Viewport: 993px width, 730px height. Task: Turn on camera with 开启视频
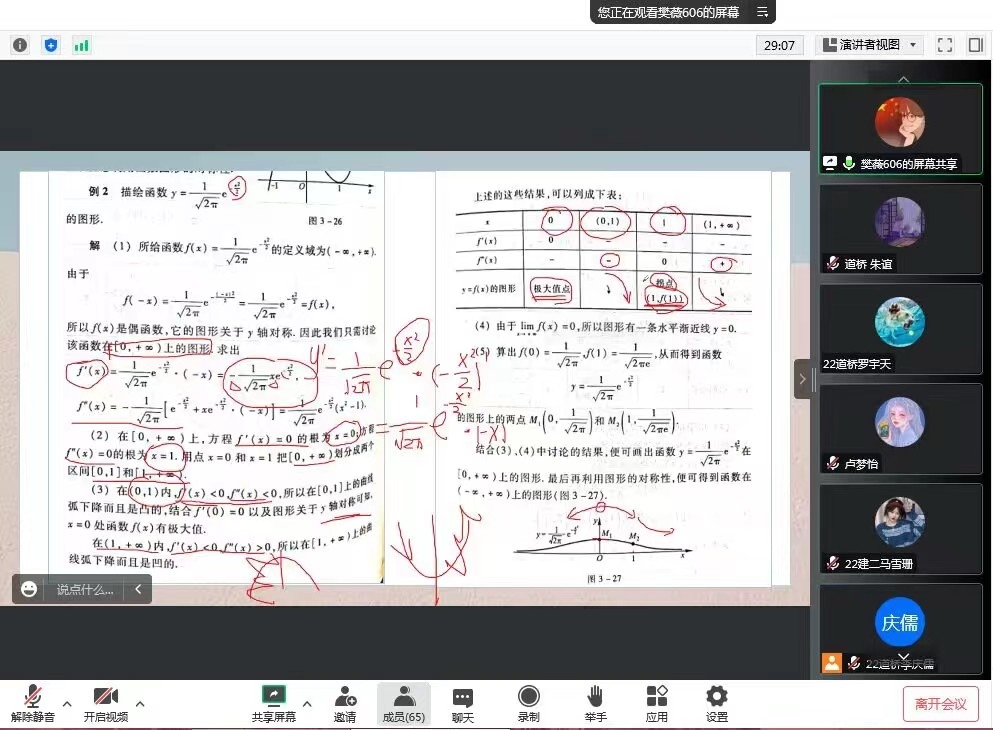(x=105, y=697)
